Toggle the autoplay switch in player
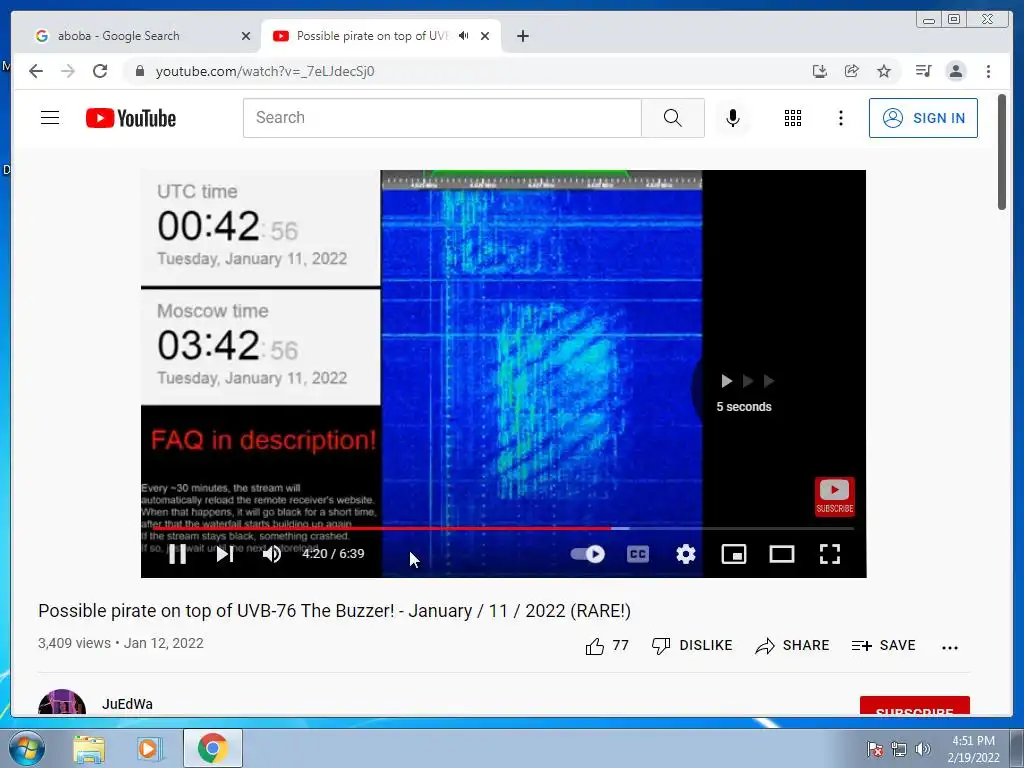This screenshot has height=768, width=1024. click(x=588, y=554)
